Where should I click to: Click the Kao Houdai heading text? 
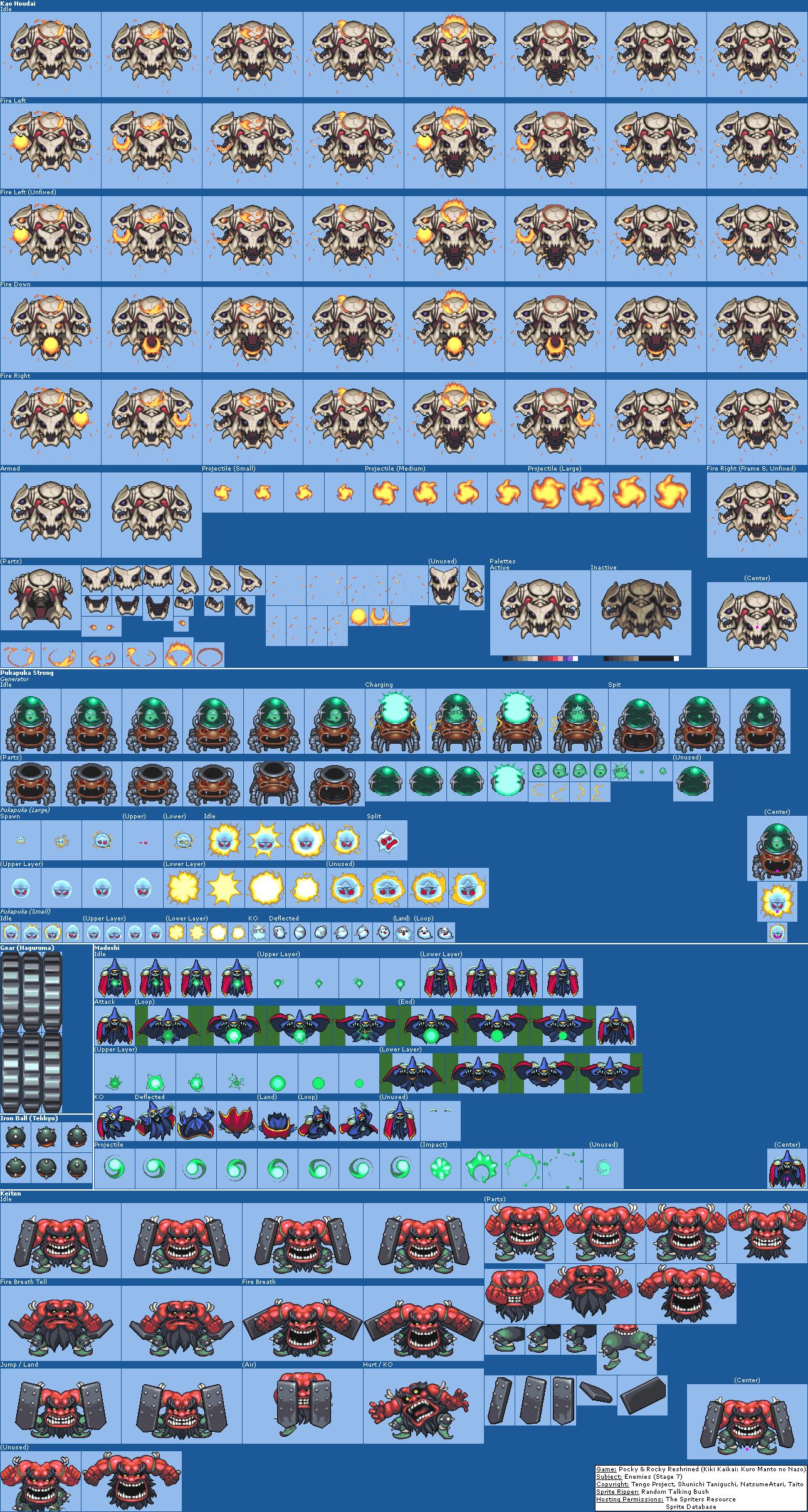(x=18, y=4)
